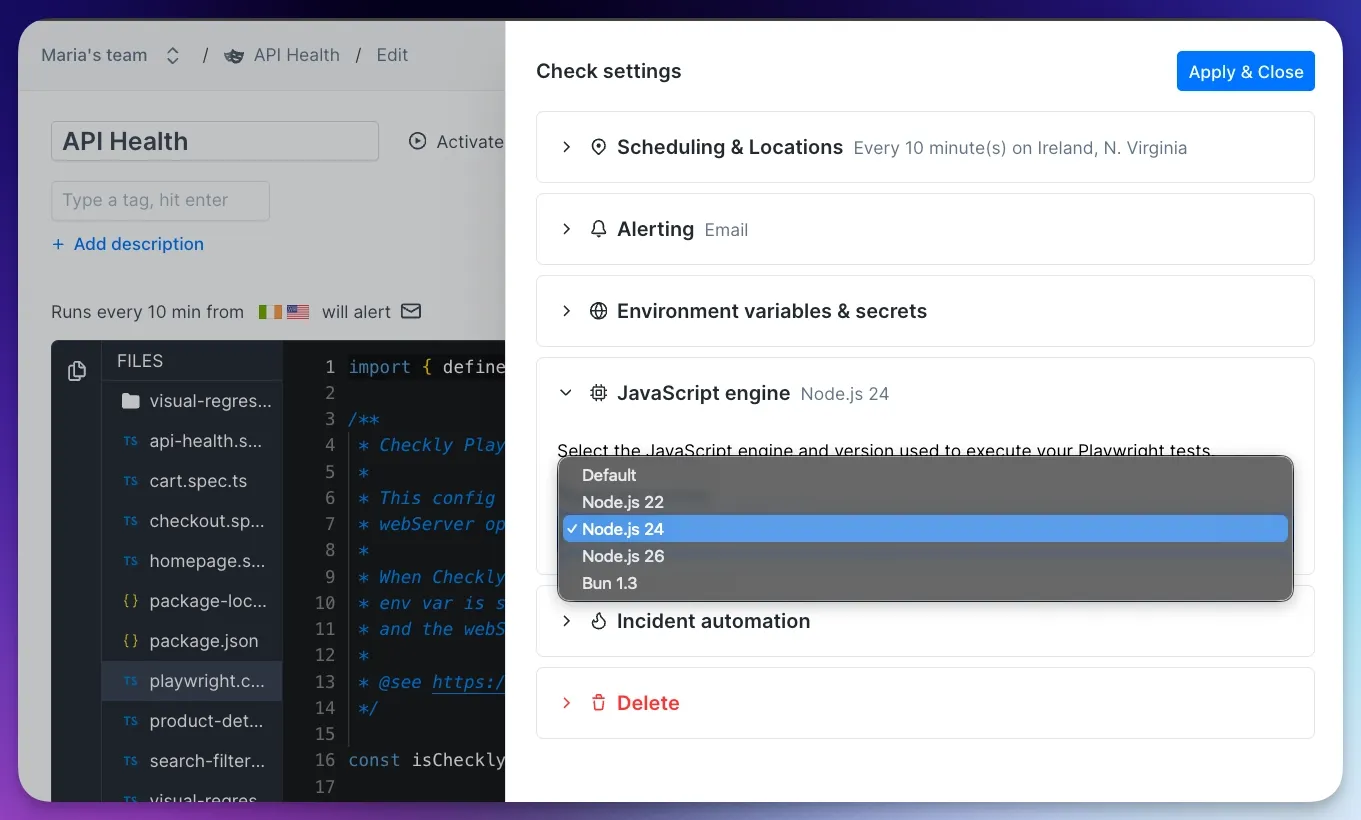
Task: Click the bell icon beside Alerting
Action: [x=599, y=229]
